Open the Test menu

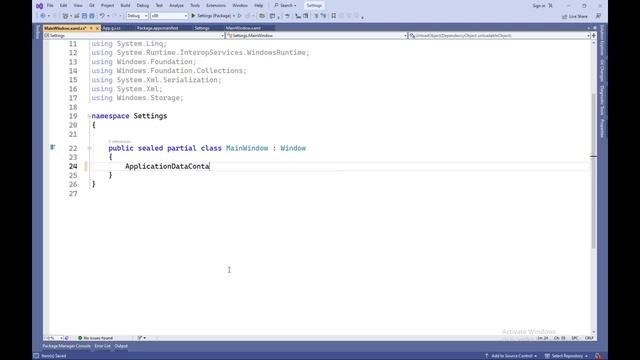[159, 6]
